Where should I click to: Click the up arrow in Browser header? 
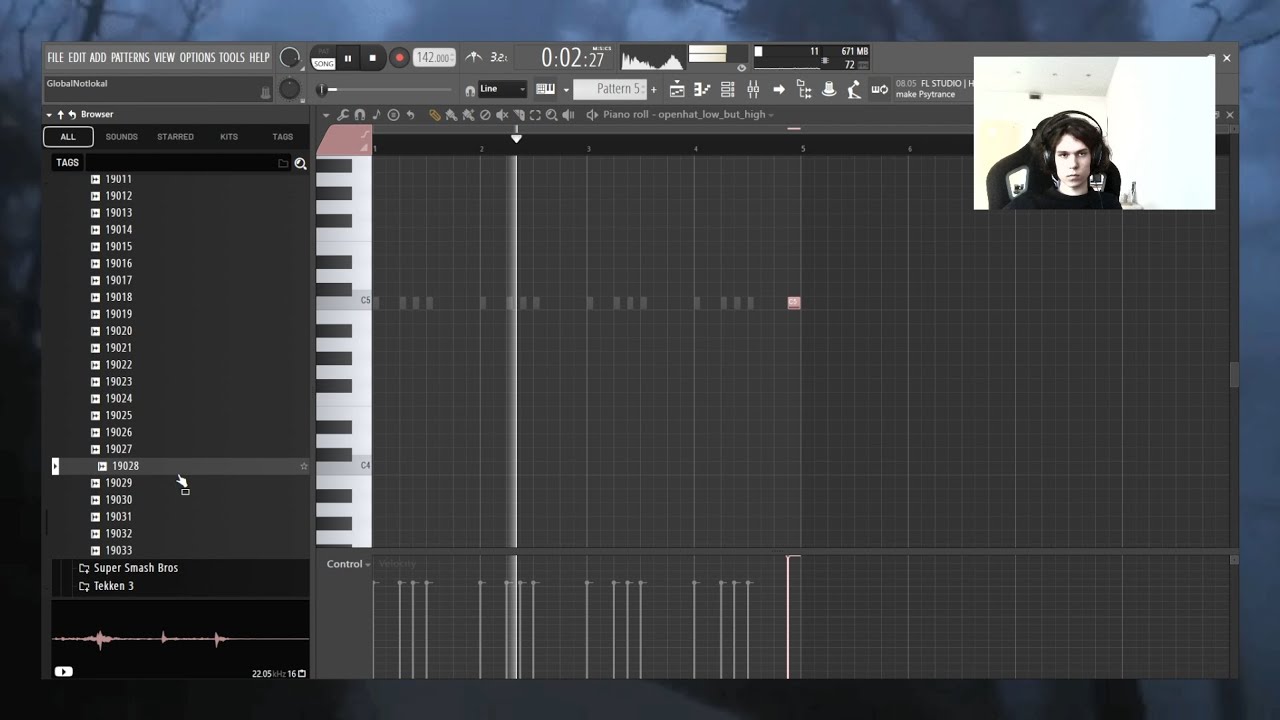pyautogui.click(x=60, y=114)
